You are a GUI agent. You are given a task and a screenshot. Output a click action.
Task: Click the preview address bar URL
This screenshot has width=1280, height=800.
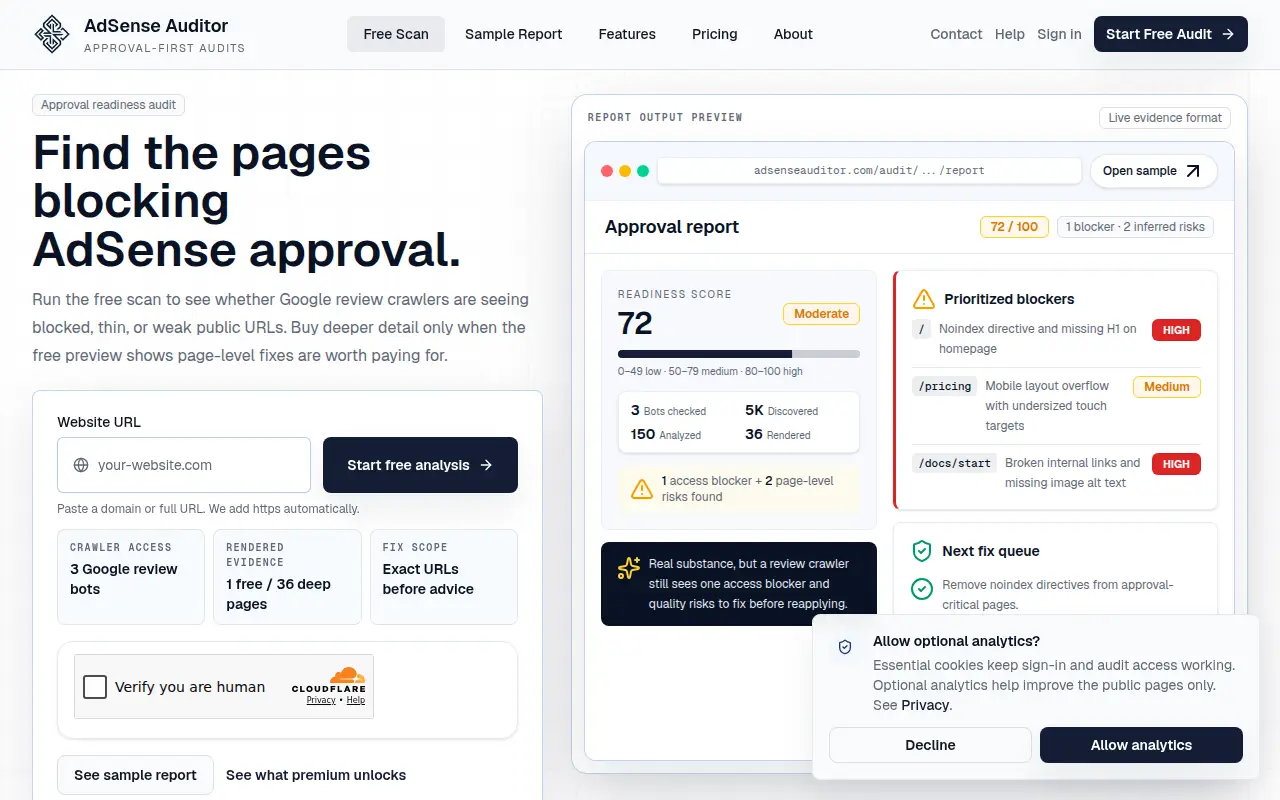click(869, 171)
